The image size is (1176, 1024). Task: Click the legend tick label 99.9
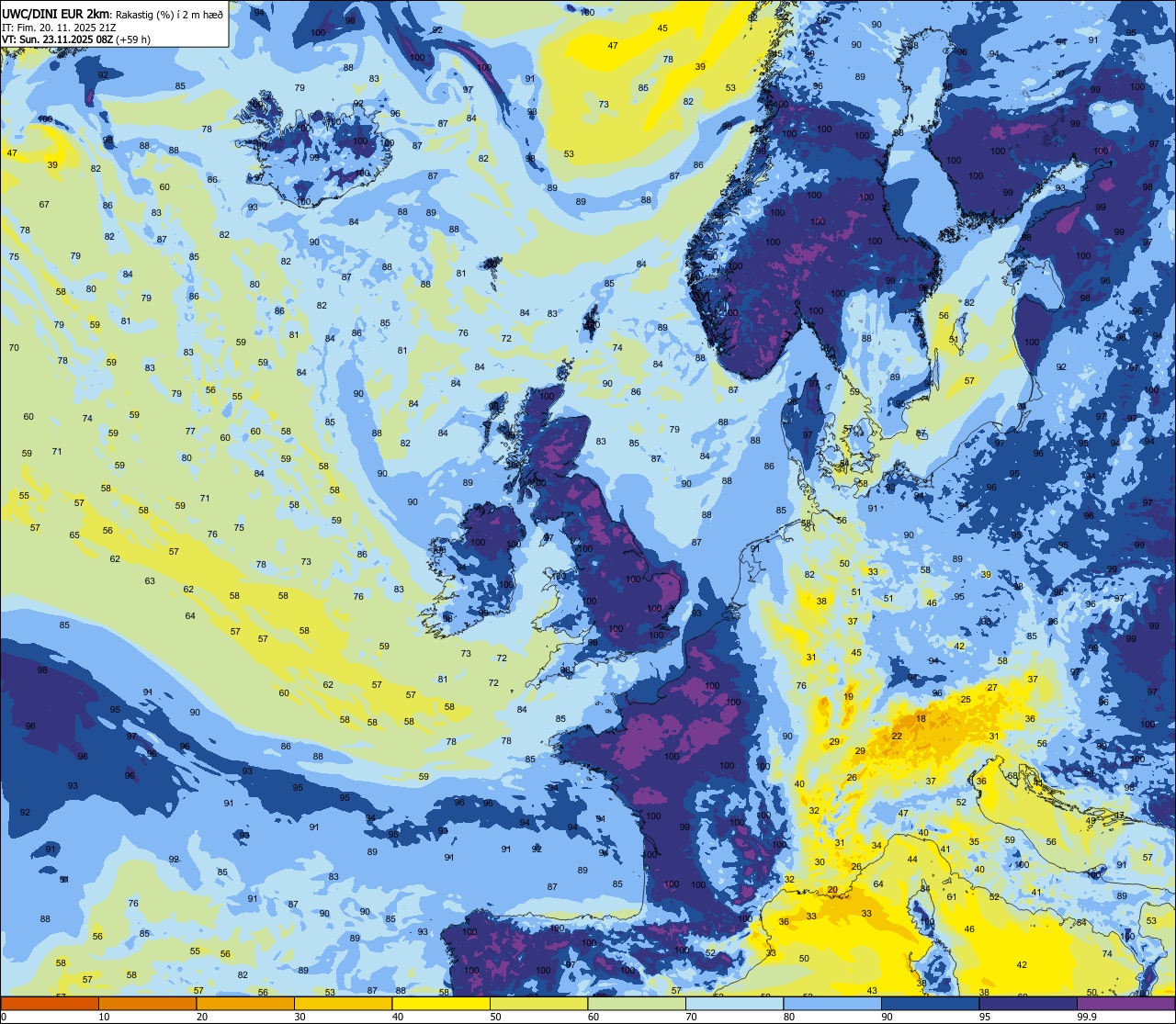tap(1087, 1017)
